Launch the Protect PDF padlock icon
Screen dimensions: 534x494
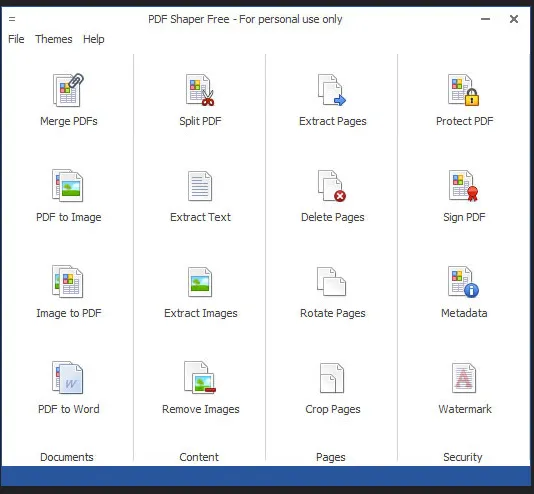[x=464, y=90]
